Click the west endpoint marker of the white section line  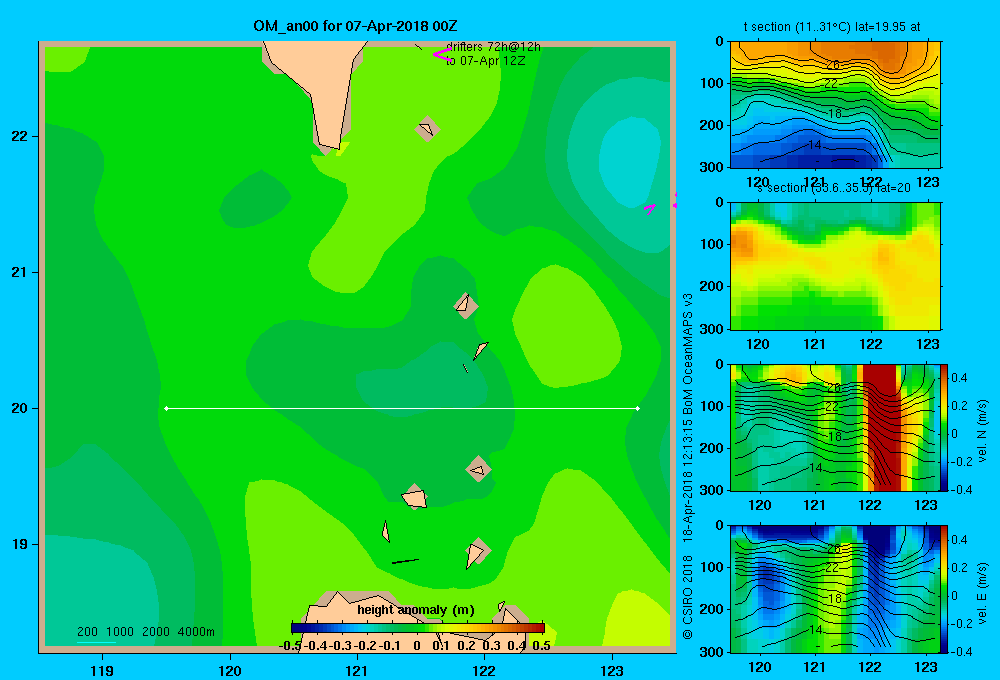[x=166, y=408]
